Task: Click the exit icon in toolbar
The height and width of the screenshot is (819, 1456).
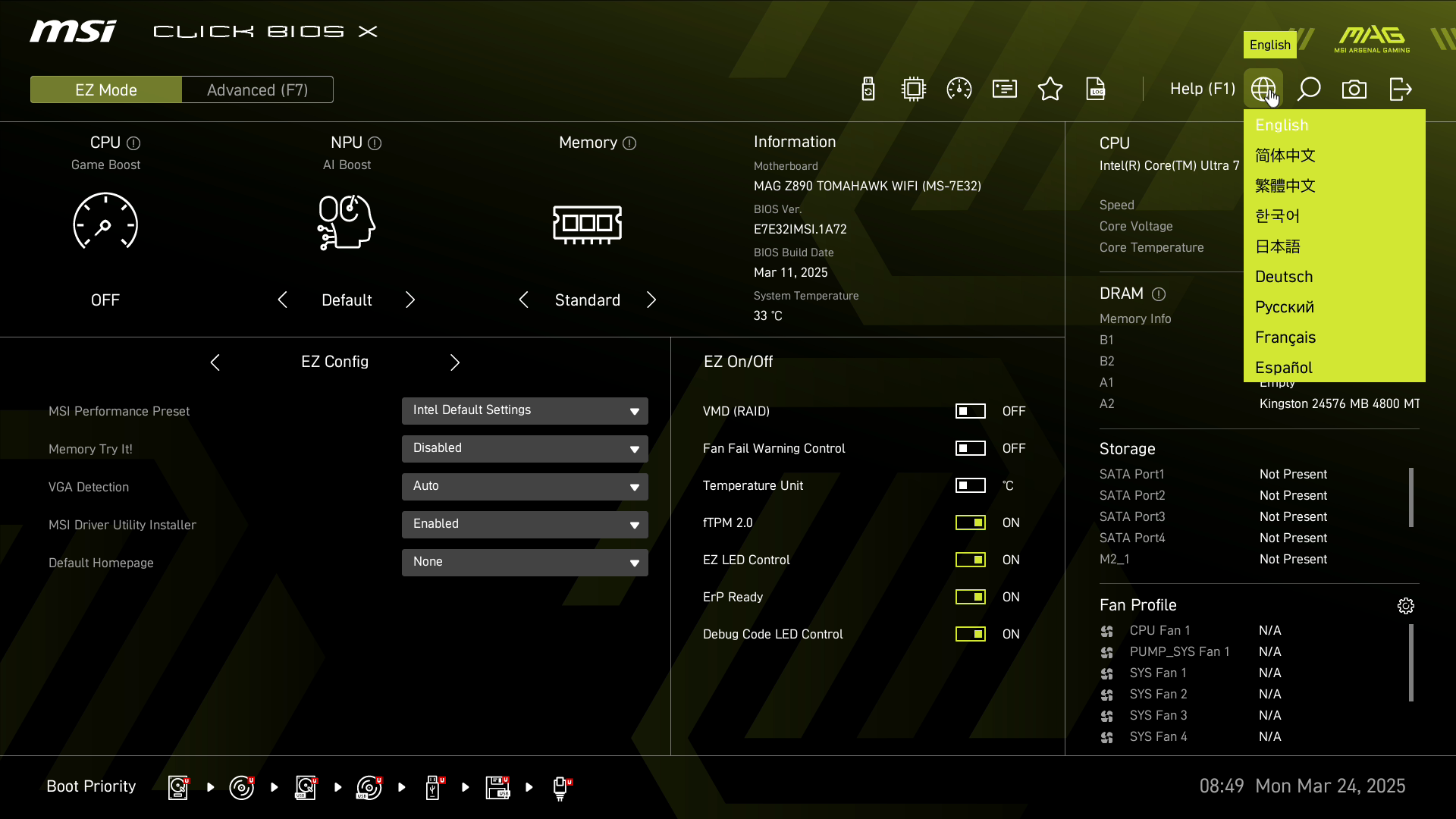Action: tap(1400, 89)
